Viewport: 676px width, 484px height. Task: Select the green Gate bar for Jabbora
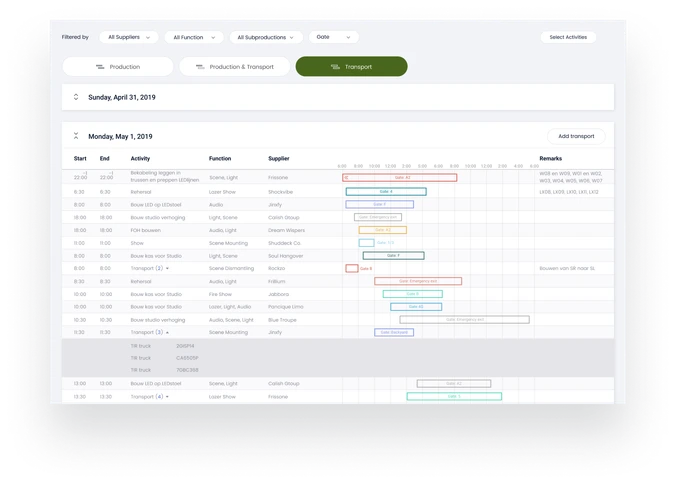pyautogui.click(x=413, y=294)
